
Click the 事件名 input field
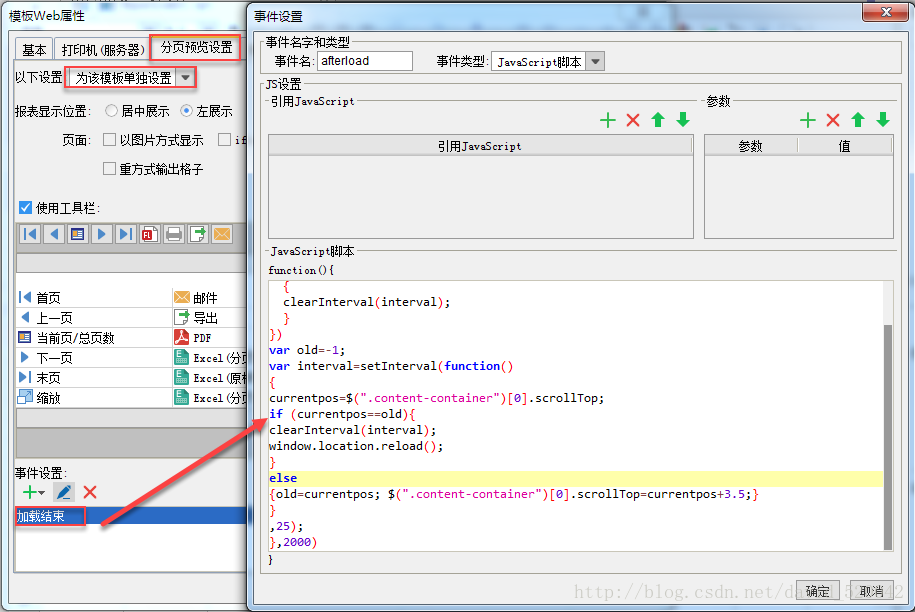click(365, 61)
